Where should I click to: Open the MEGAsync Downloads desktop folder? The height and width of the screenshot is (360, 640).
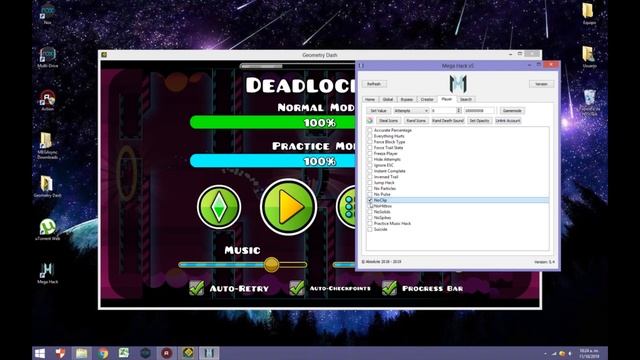coord(47,145)
